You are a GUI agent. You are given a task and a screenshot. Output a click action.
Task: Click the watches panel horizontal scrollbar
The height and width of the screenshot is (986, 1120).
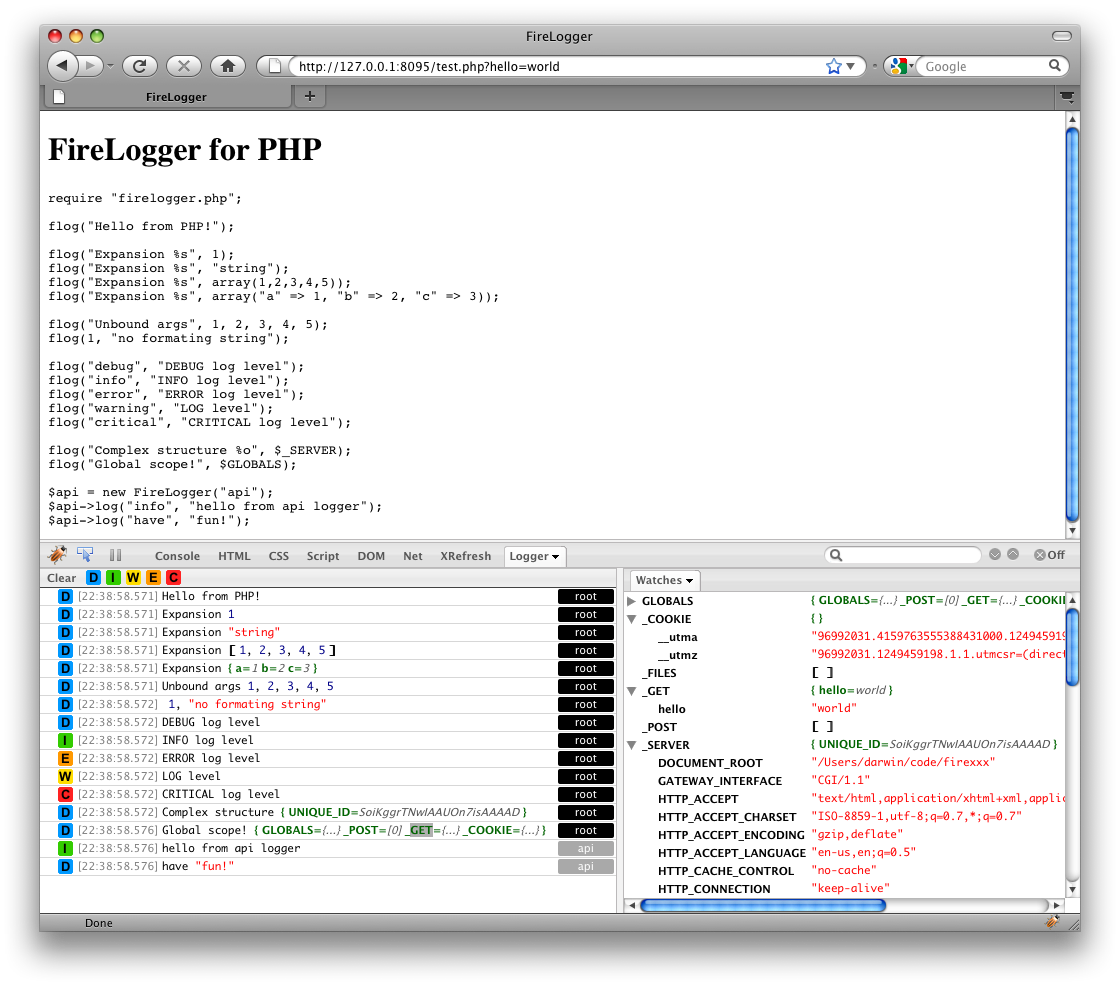[x=762, y=906]
